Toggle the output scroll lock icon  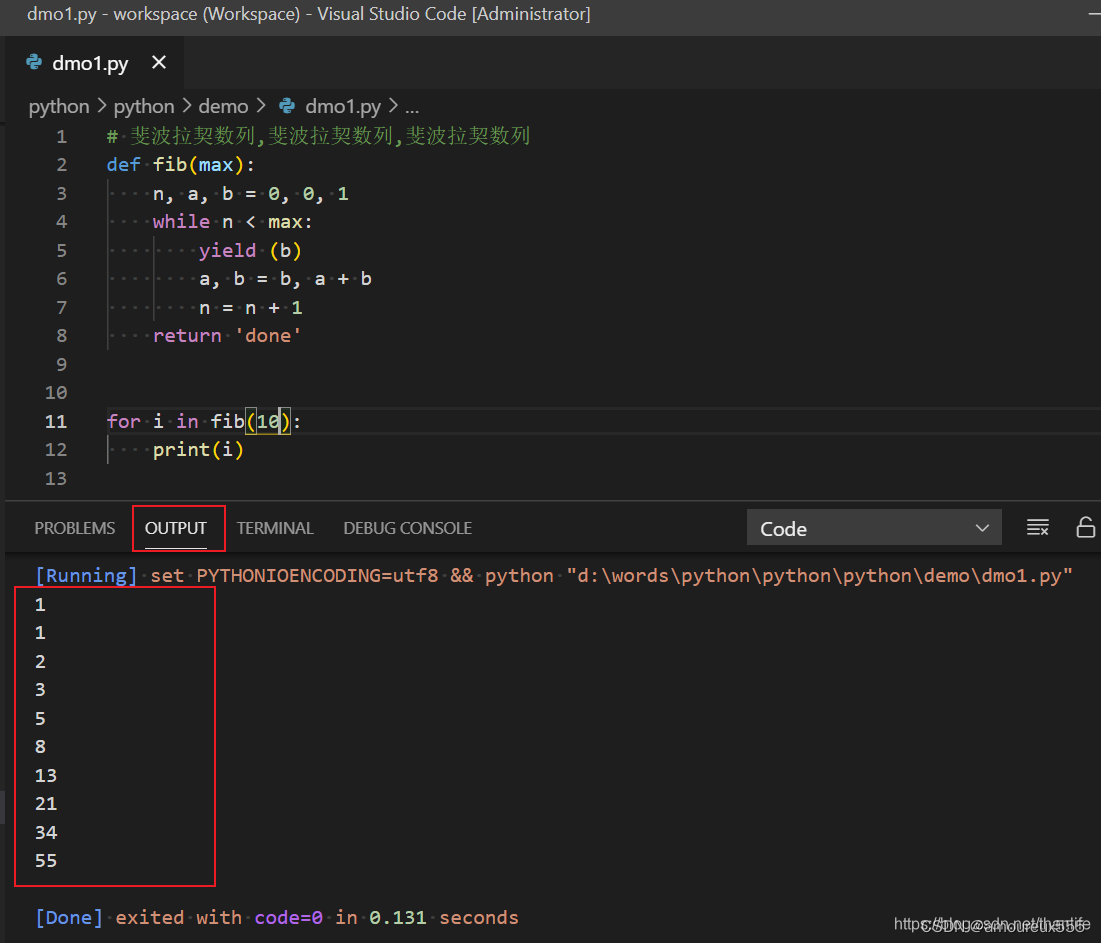point(1086,527)
